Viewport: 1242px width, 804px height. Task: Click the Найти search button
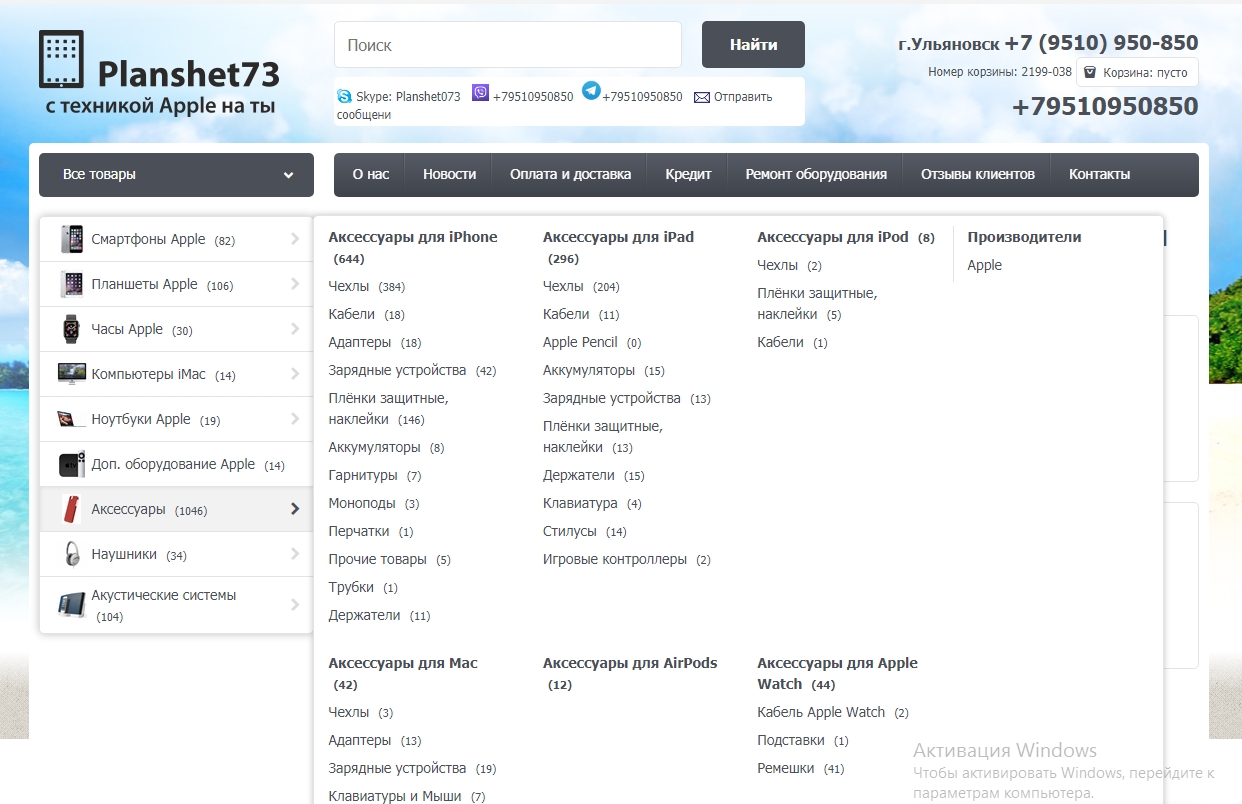coord(753,45)
